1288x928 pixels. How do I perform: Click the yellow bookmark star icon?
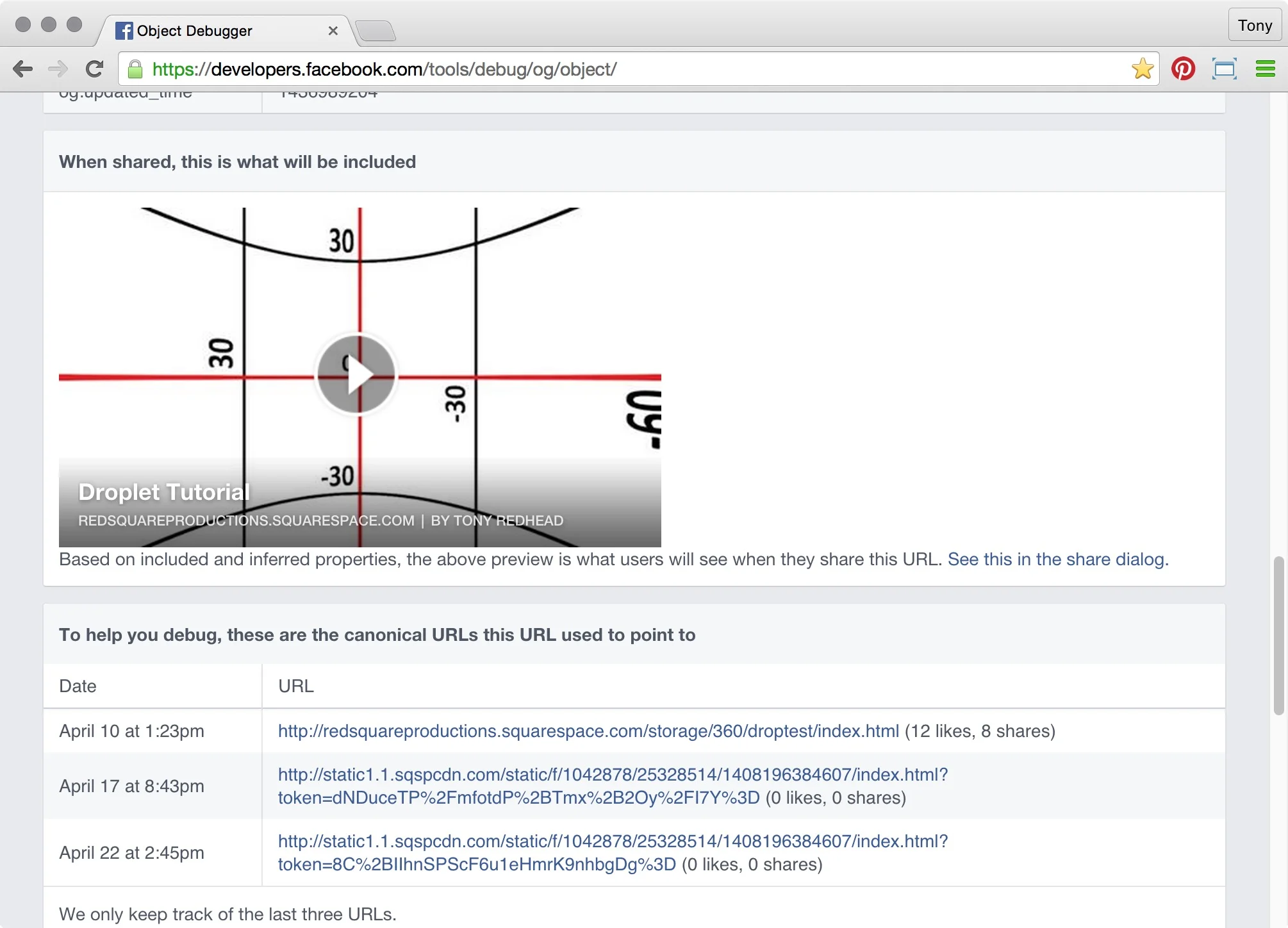[1142, 69]
